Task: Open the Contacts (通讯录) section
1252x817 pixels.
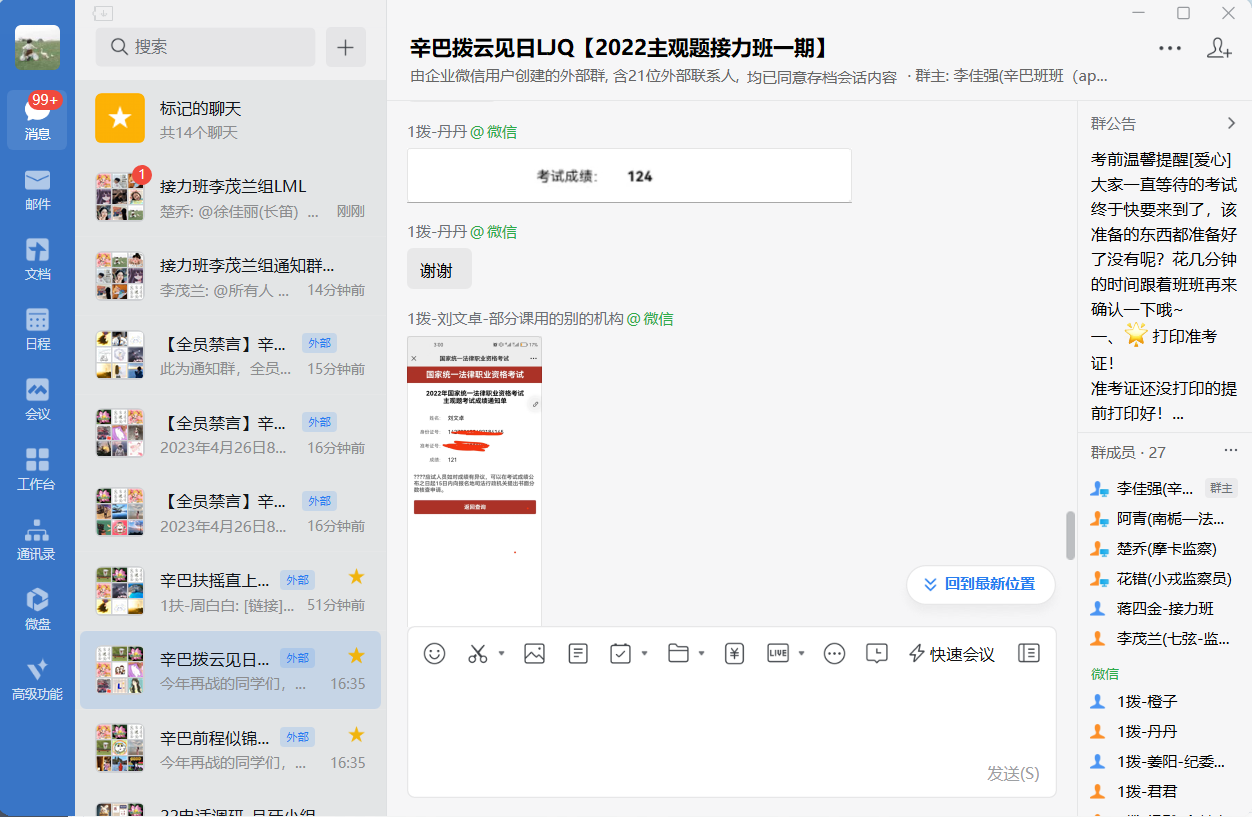Action: 38,540
